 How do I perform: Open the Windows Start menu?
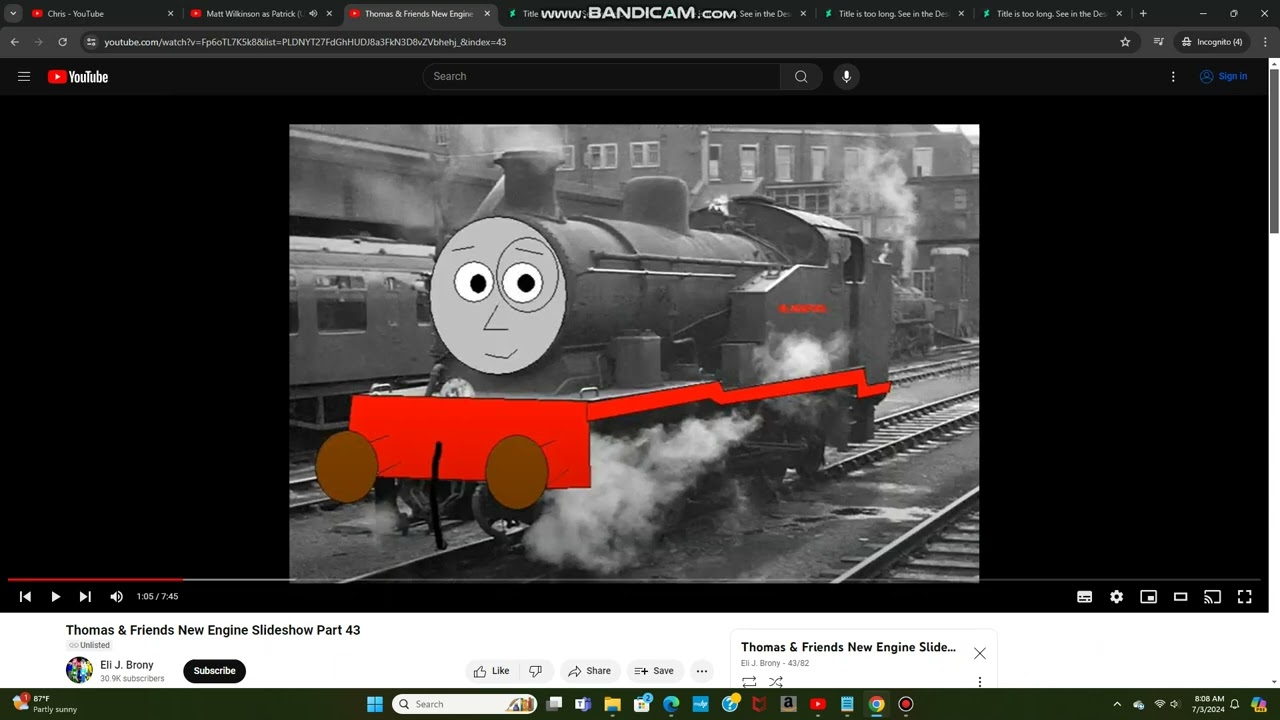[375, 704]
